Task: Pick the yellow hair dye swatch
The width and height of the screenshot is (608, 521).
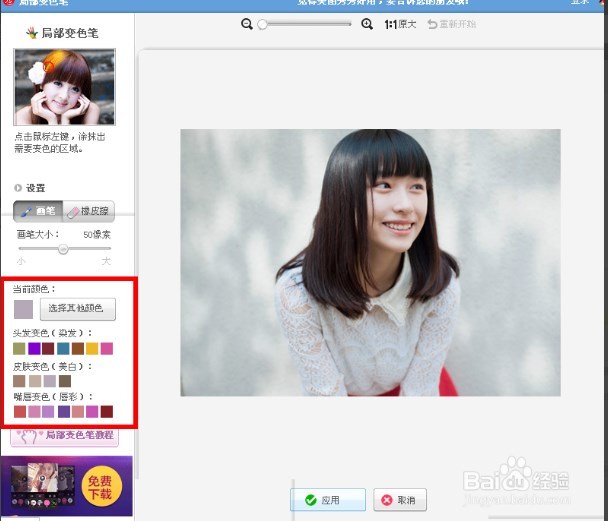Action: point(92,348)
